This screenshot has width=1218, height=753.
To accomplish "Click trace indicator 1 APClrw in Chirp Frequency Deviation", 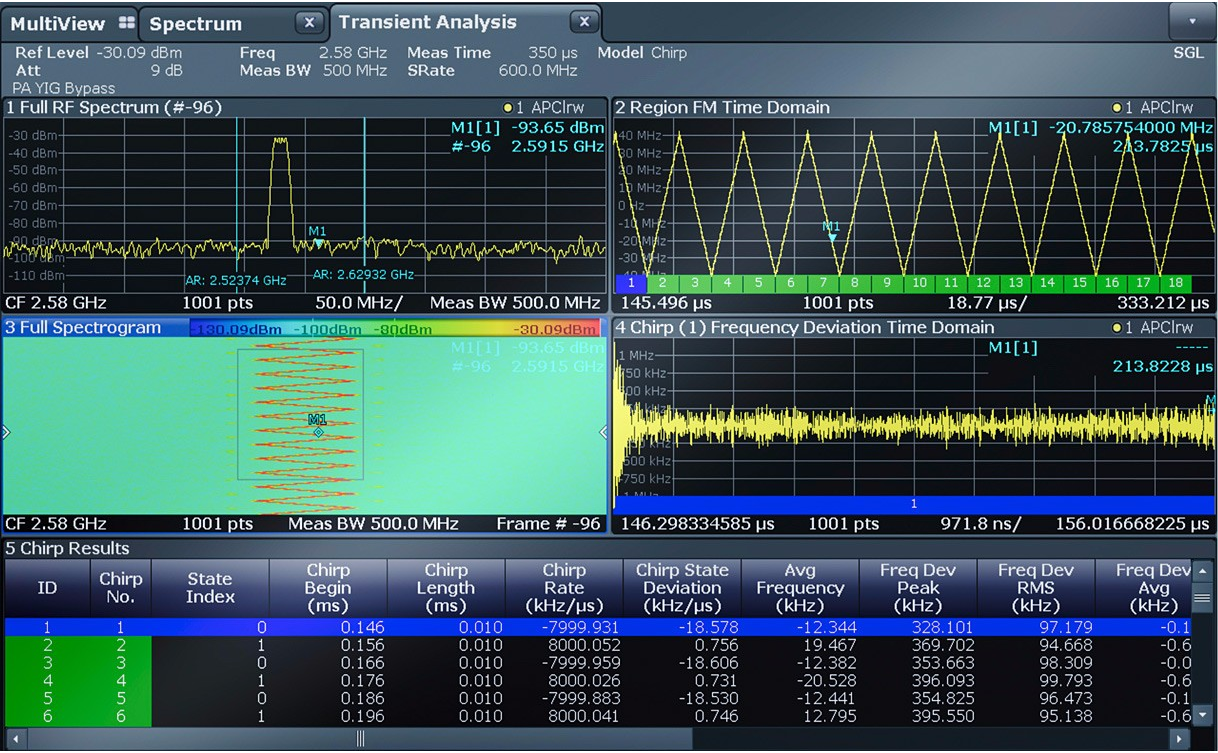I will pos(1152,327).
